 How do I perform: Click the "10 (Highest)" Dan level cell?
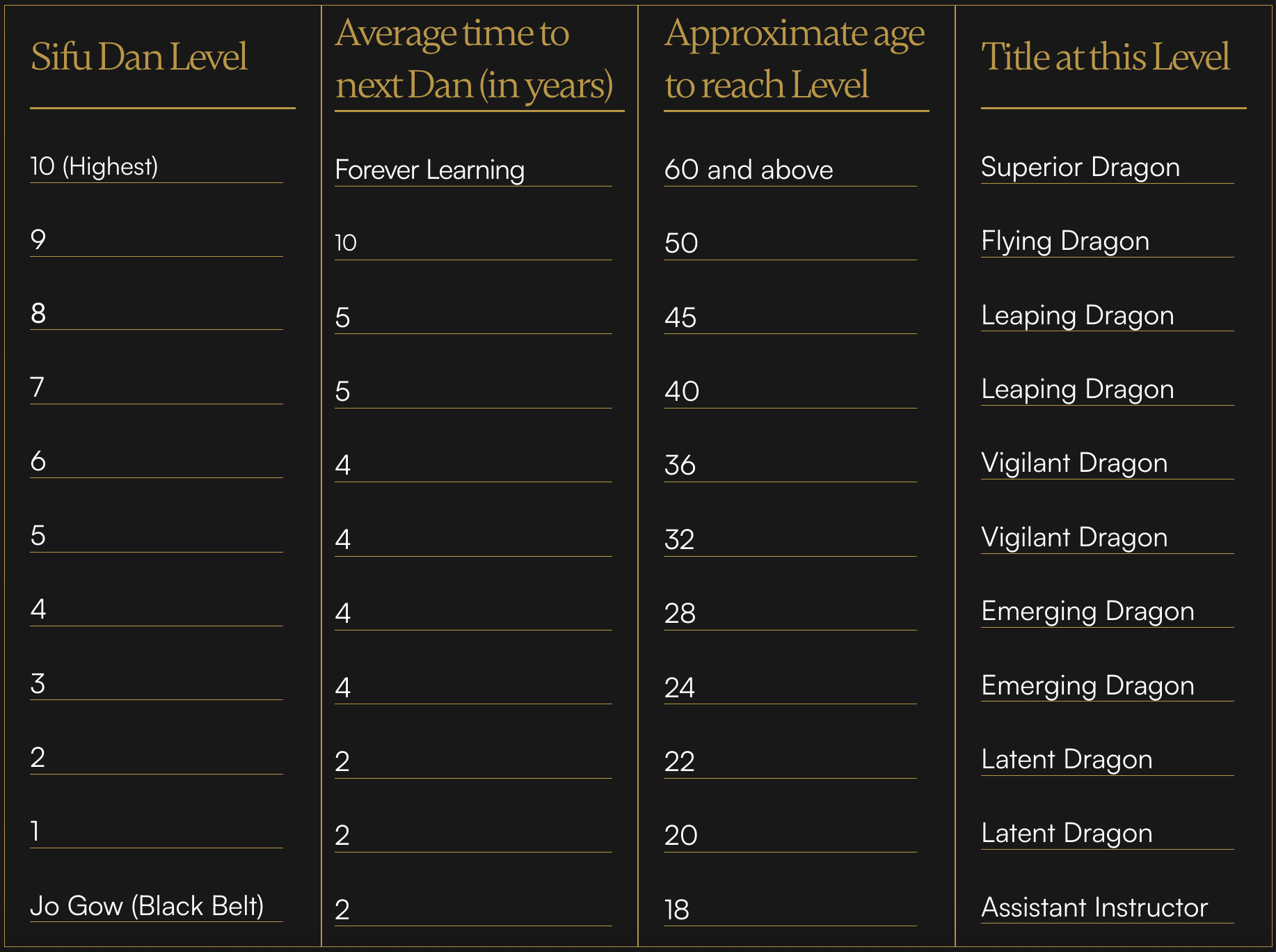94,166
